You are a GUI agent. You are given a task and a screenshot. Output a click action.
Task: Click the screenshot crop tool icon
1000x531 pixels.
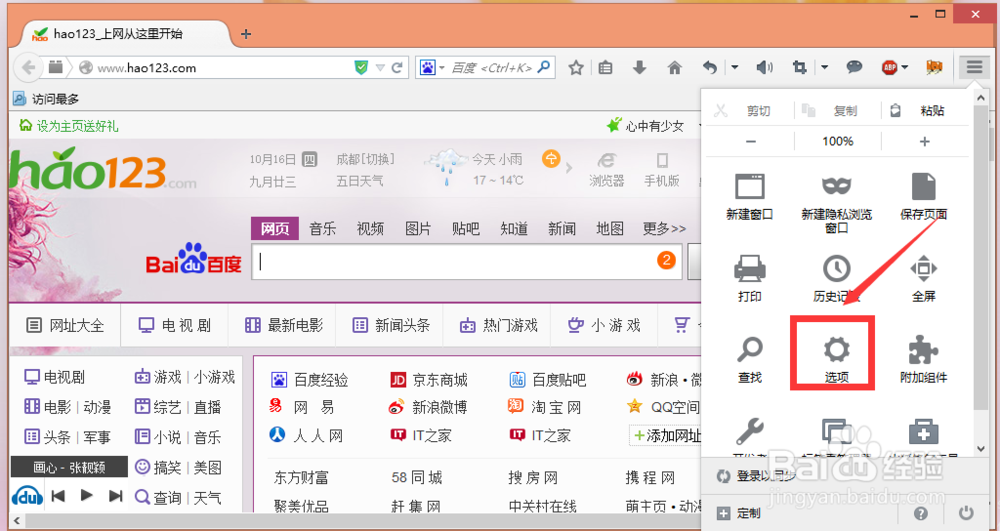[x=799, y=67]
